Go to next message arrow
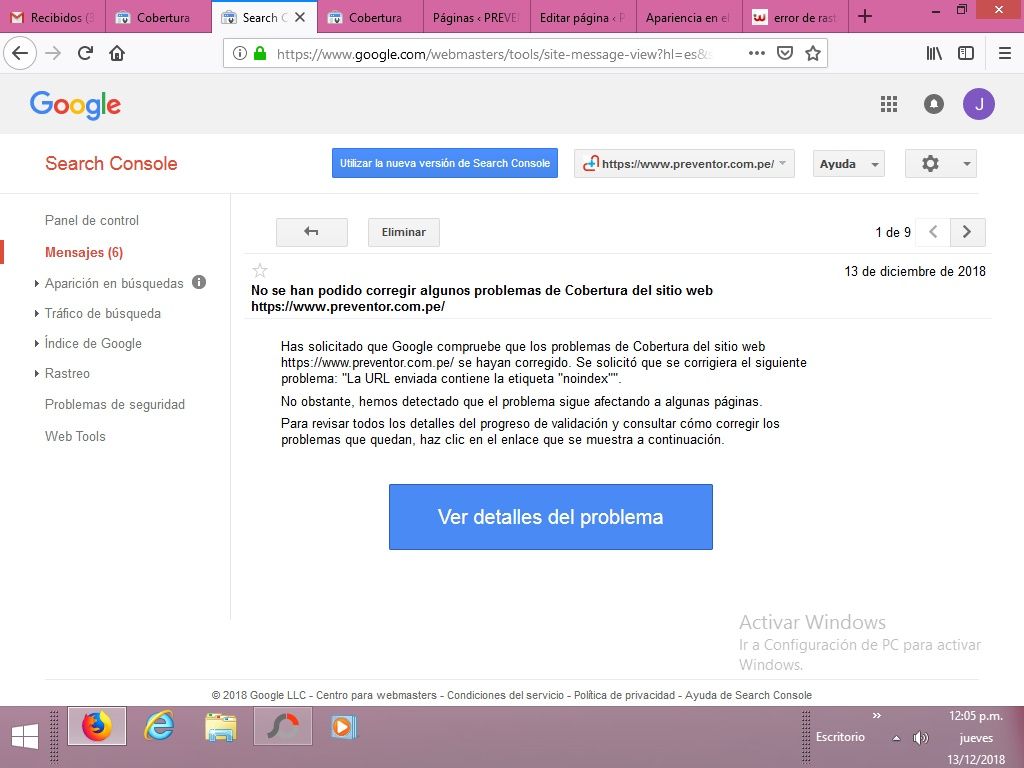 point(967,232)
